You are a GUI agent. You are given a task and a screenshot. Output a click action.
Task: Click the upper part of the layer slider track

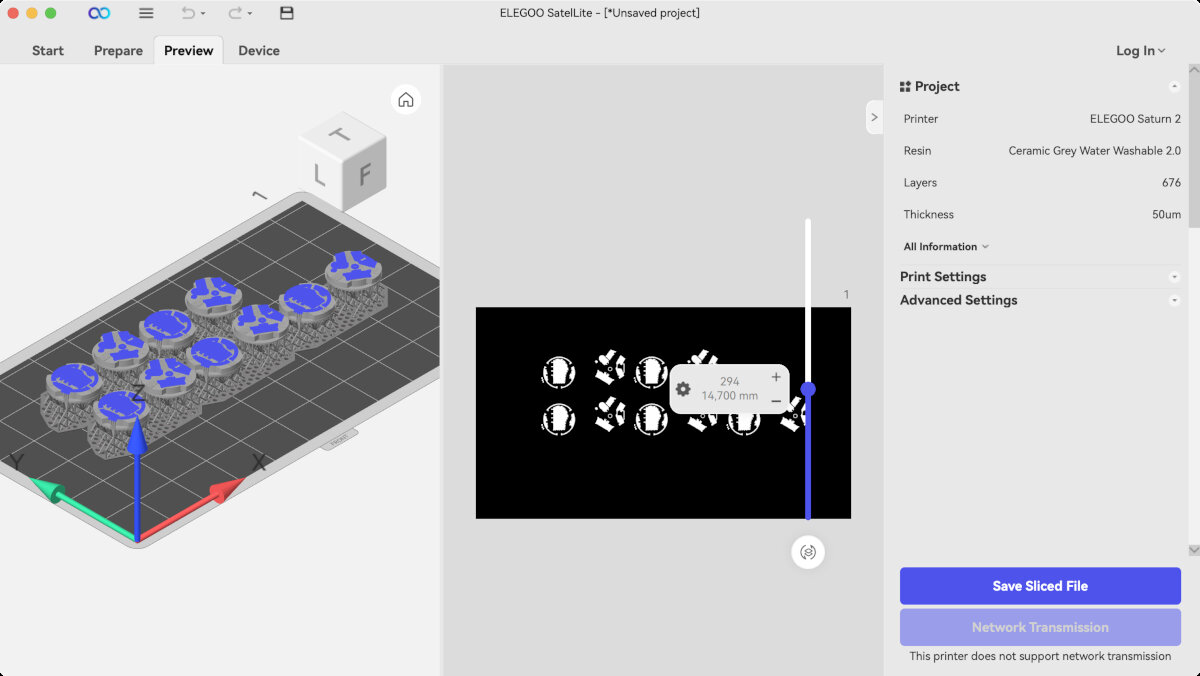(x=808, y=300)
